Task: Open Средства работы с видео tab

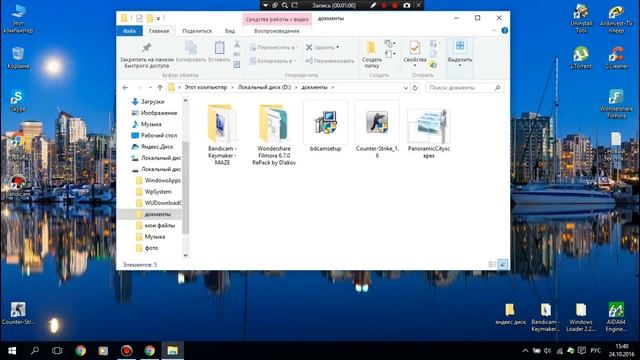Action: (x=277, y=19)
